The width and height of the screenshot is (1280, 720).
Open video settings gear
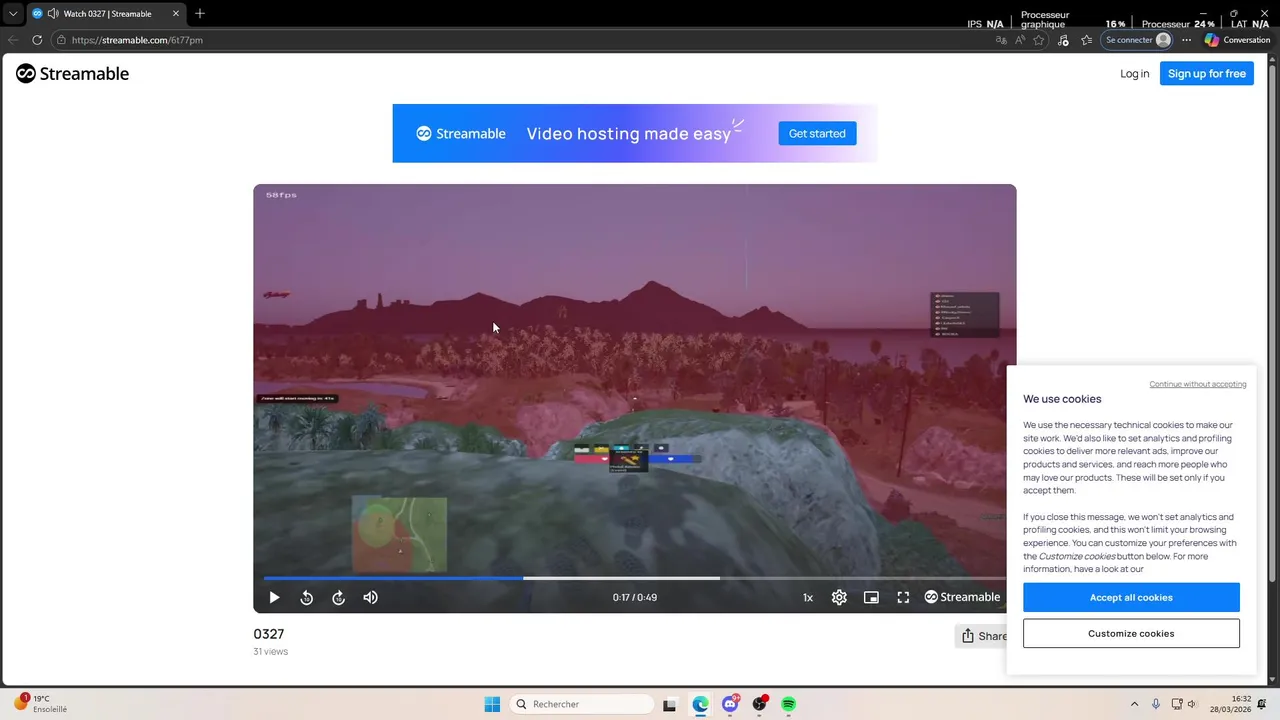839,597
